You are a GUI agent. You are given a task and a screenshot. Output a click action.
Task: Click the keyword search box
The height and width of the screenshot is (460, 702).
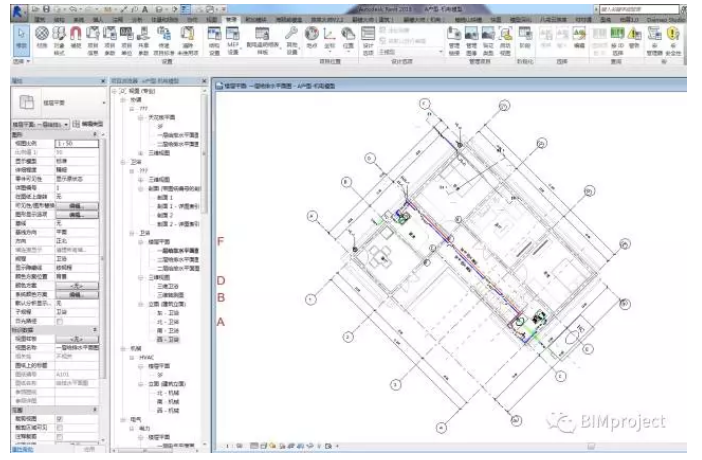tap(639, 9)
